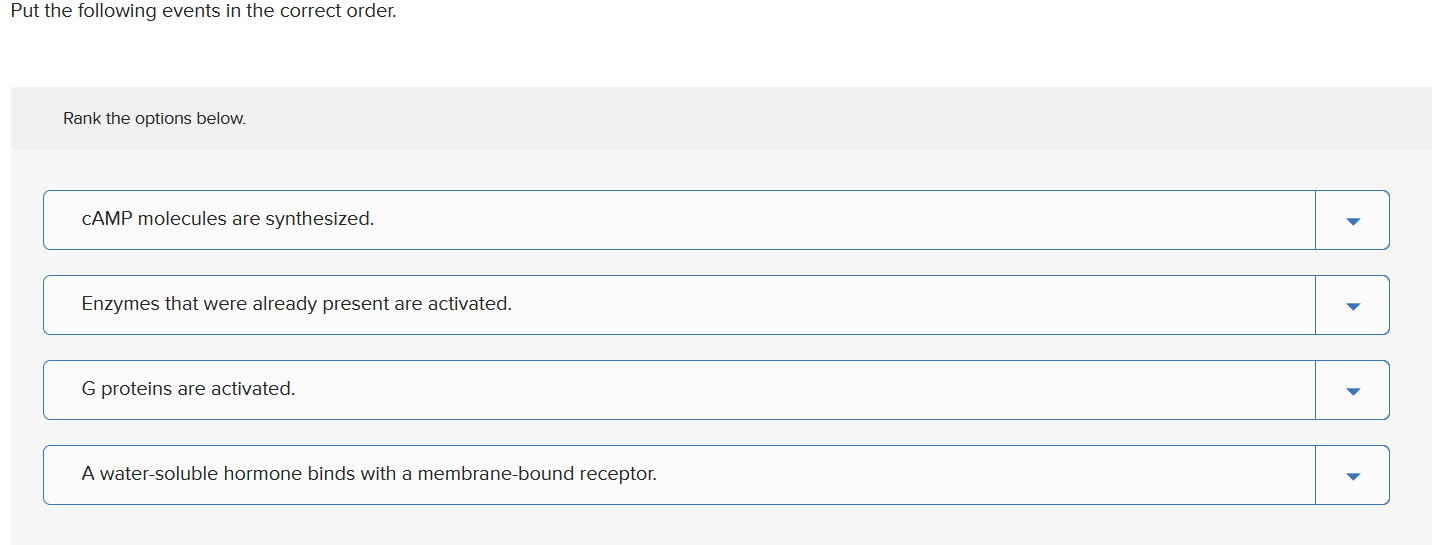Click 'membrane-bound receptor' in the last option
1432x545 pixels.
point(536,474)
